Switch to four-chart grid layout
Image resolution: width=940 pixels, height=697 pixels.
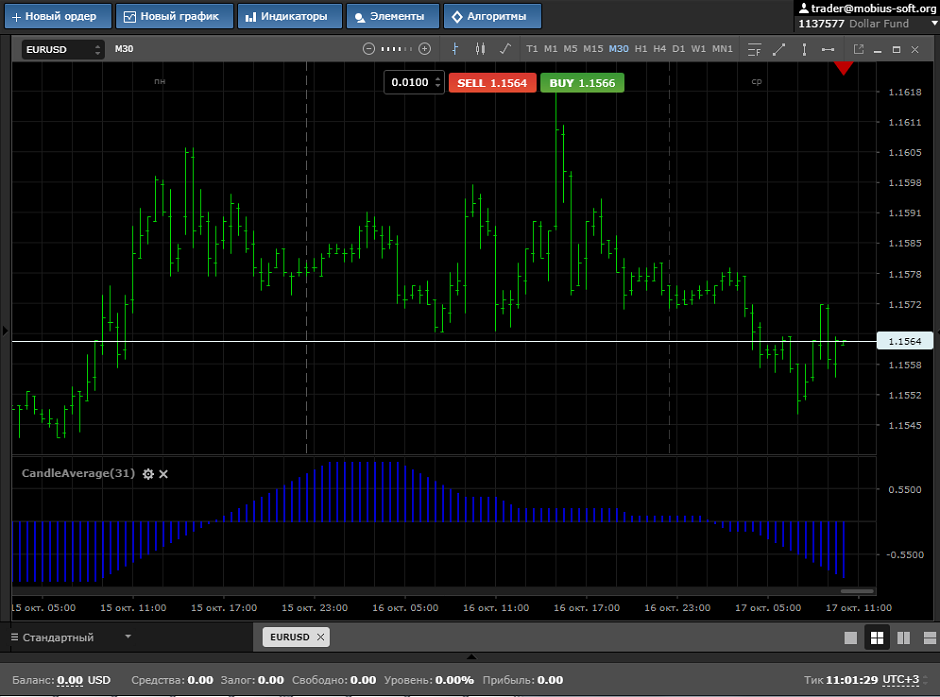[876, 638]
